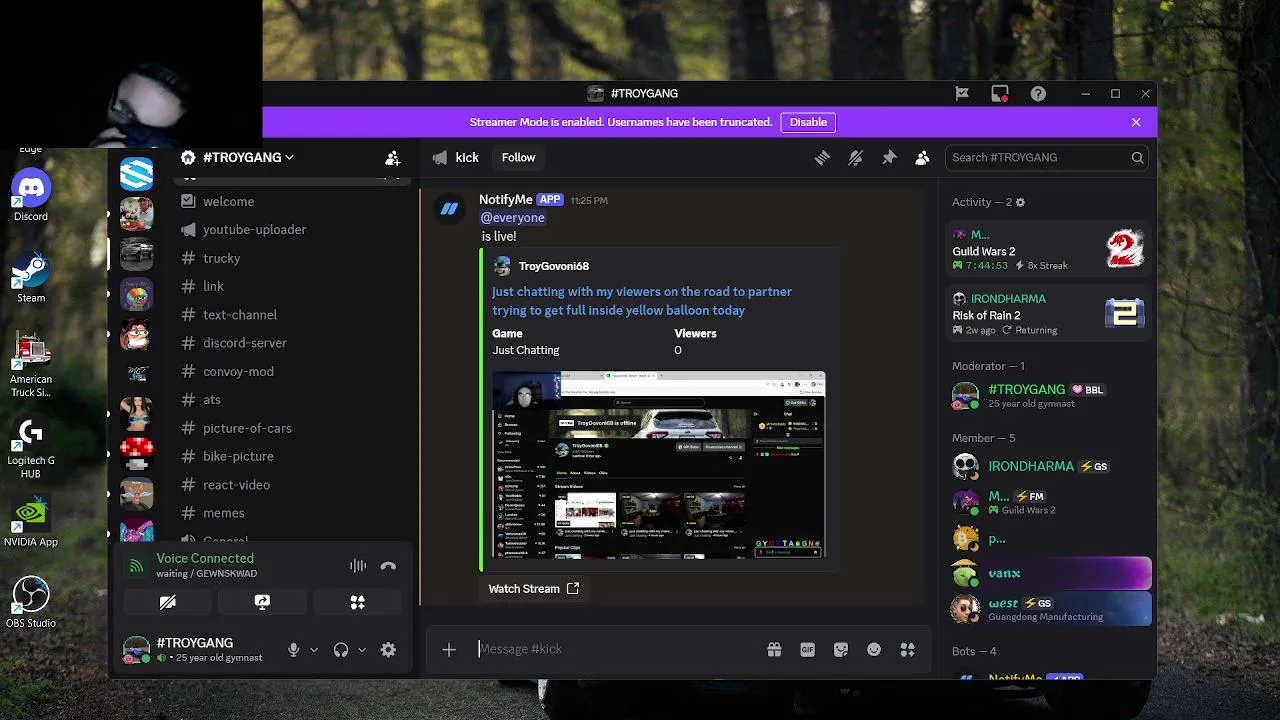Open the Discord Help icon

pos(1038,94)
